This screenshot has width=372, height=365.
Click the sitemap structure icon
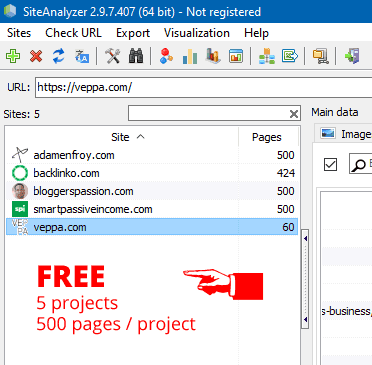267,56
